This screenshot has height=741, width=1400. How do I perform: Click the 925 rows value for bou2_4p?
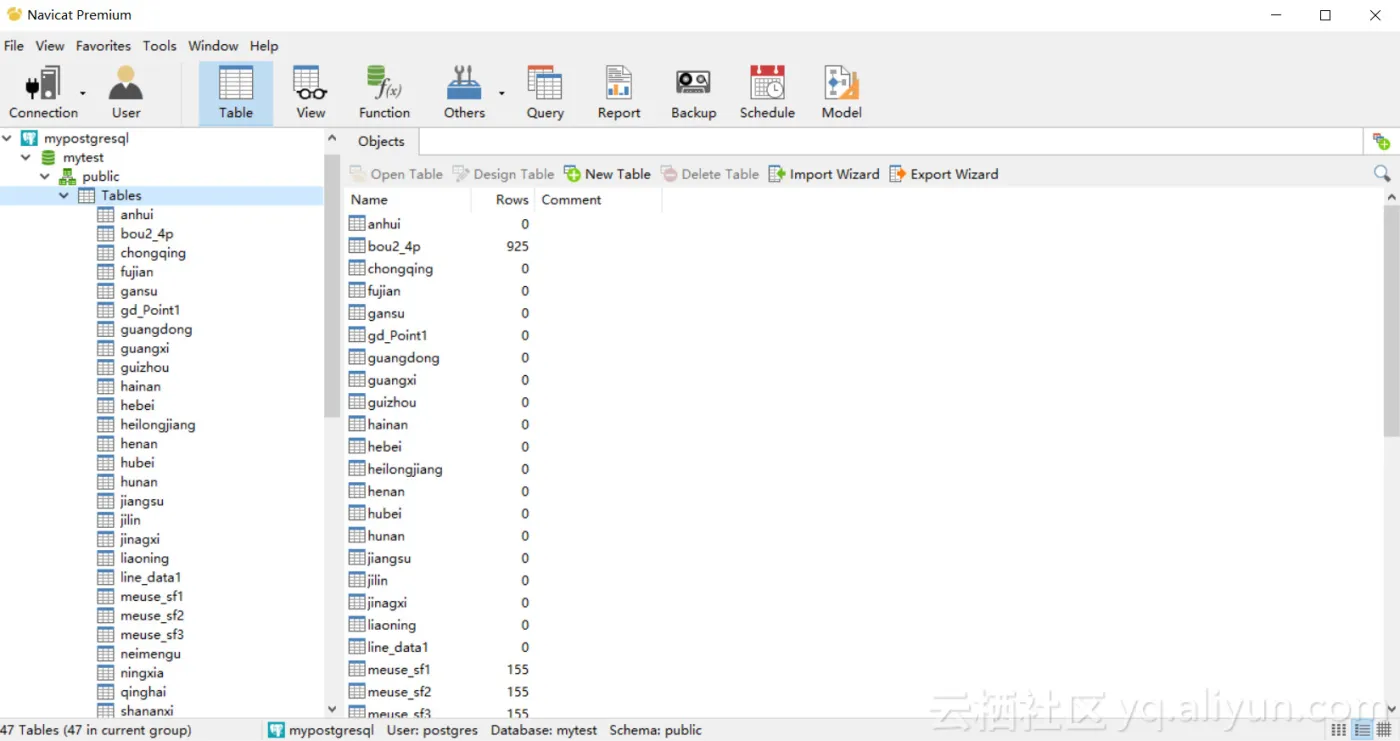[517, 246]
